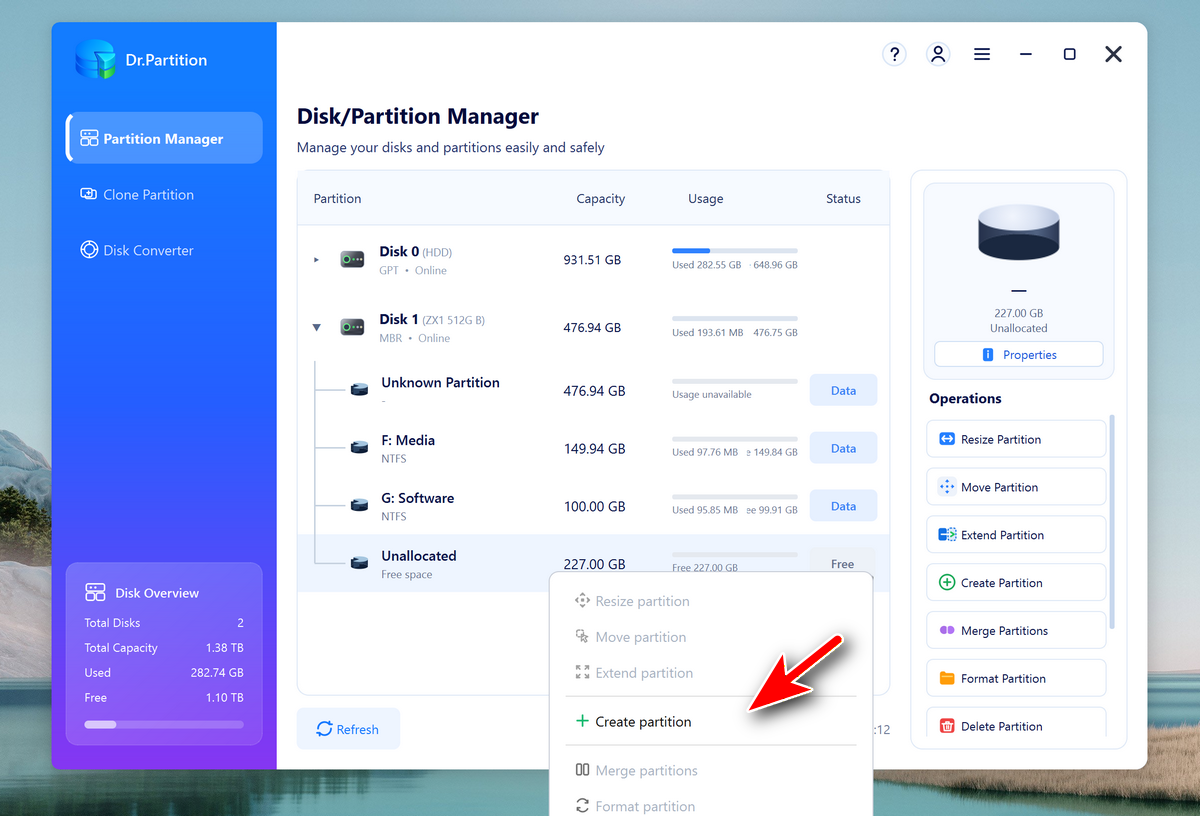Open Properties of selected partition
The height and width of the screenshot is (816, 1200).
coord(1019,354)
